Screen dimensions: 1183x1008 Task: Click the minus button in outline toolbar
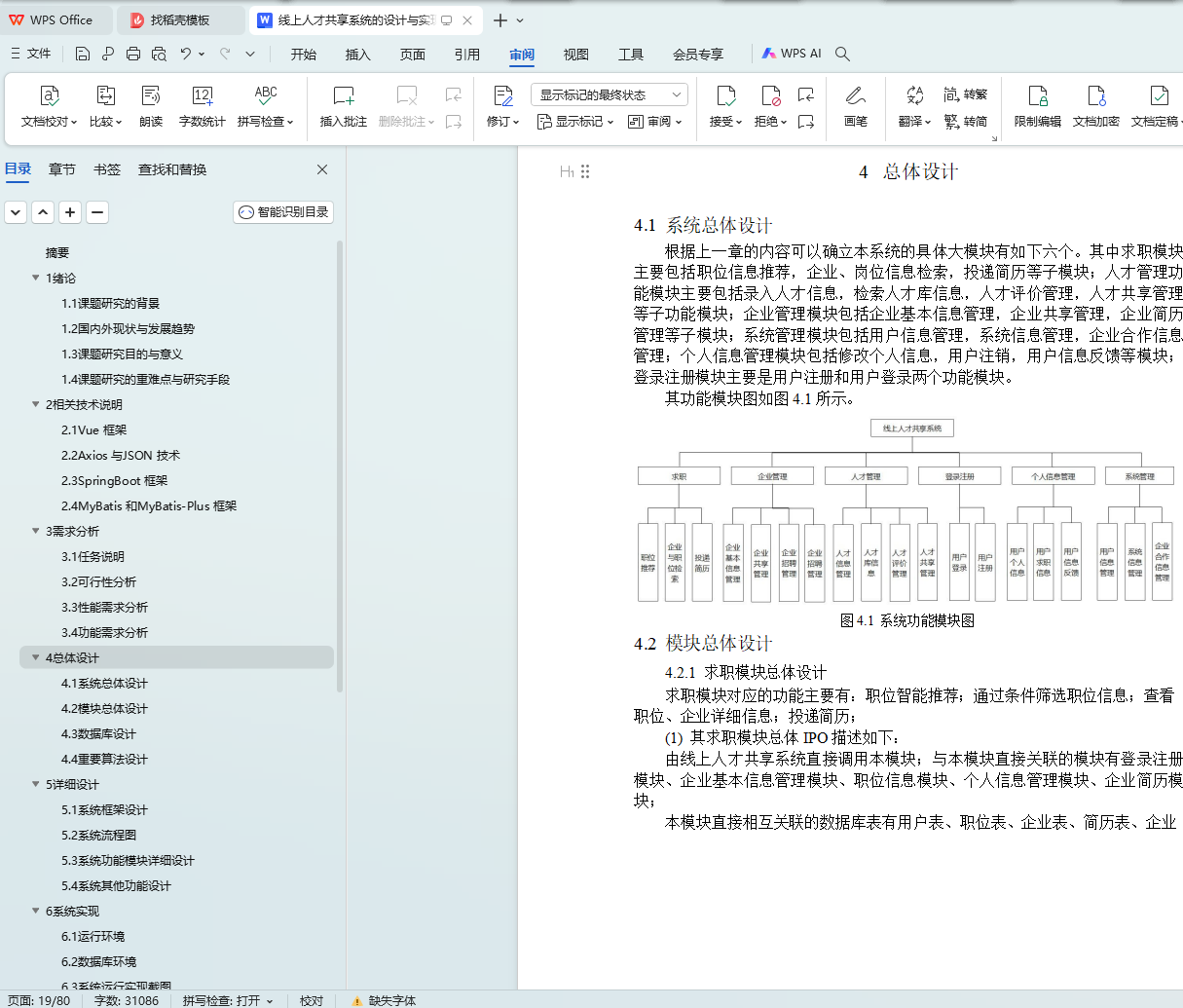click(97, 212)
